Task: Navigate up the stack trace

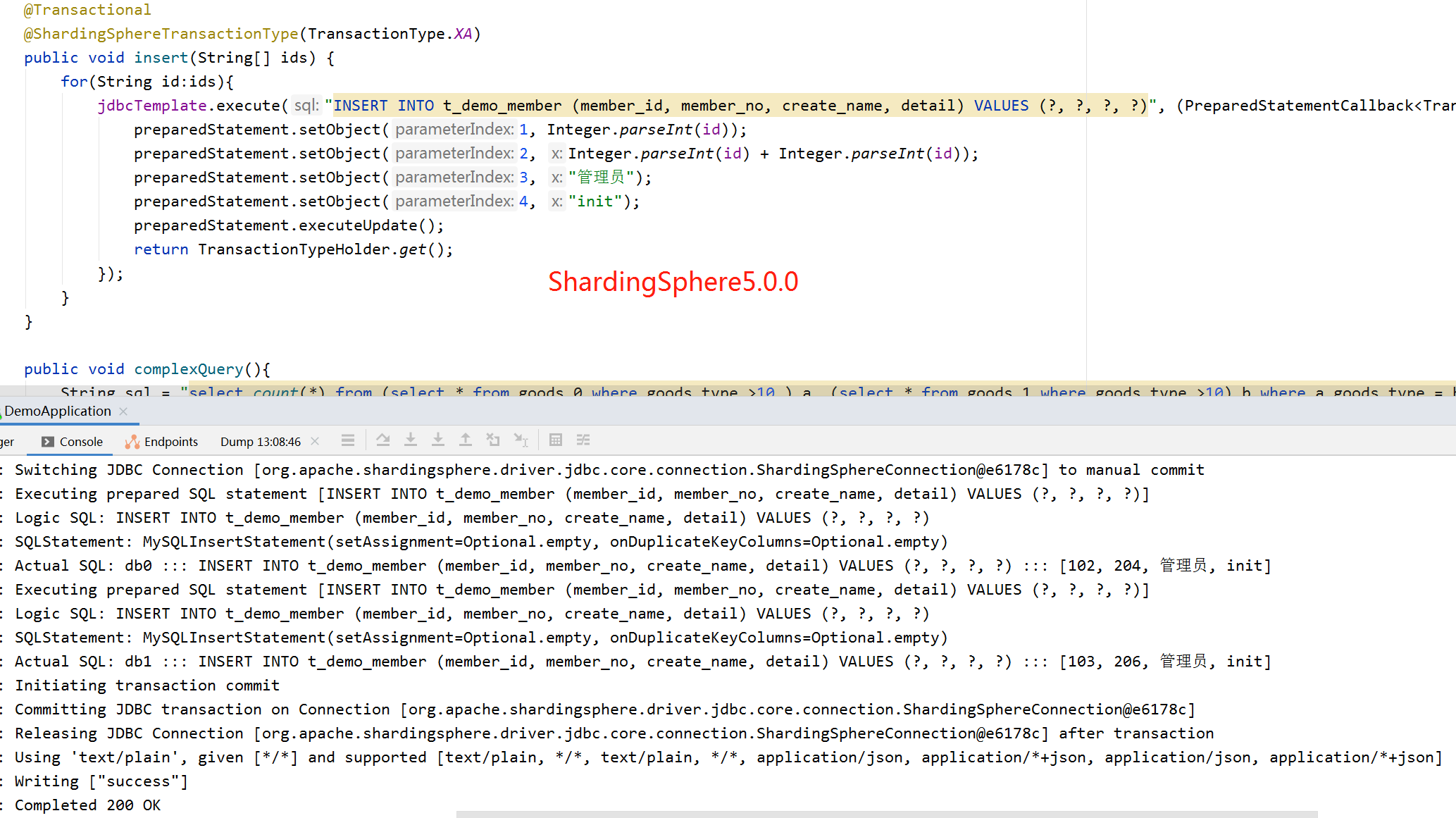Action: click(466, 440)
